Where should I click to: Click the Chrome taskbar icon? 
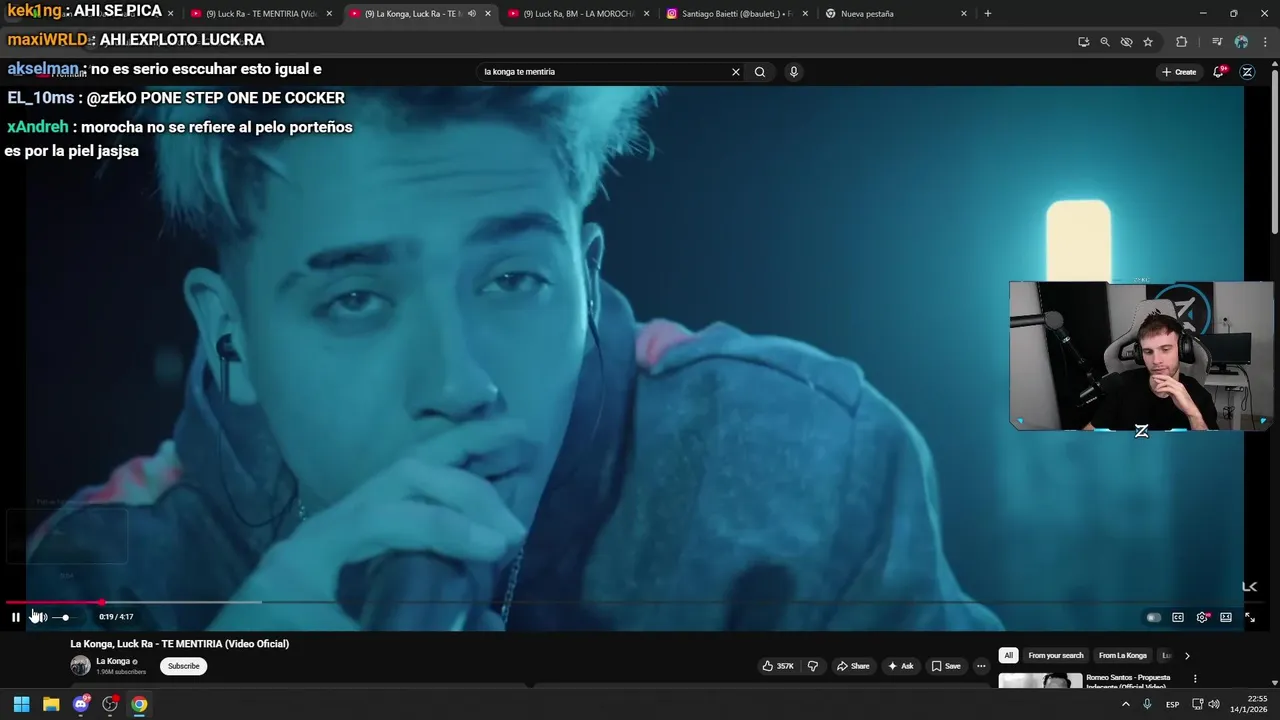coord(139,704)
